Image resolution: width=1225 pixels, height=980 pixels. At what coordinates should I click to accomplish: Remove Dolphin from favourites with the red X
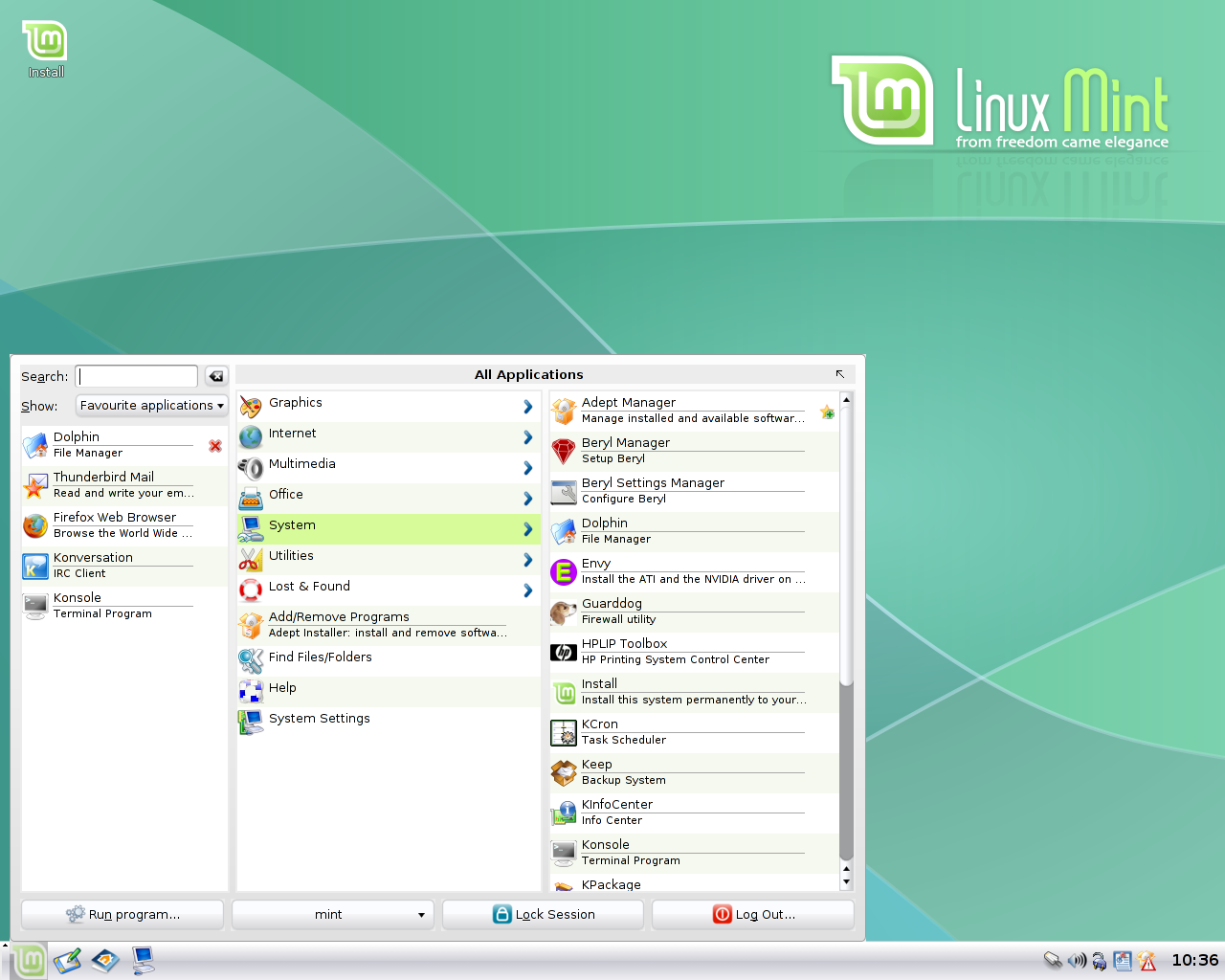[x=215, y=446]
